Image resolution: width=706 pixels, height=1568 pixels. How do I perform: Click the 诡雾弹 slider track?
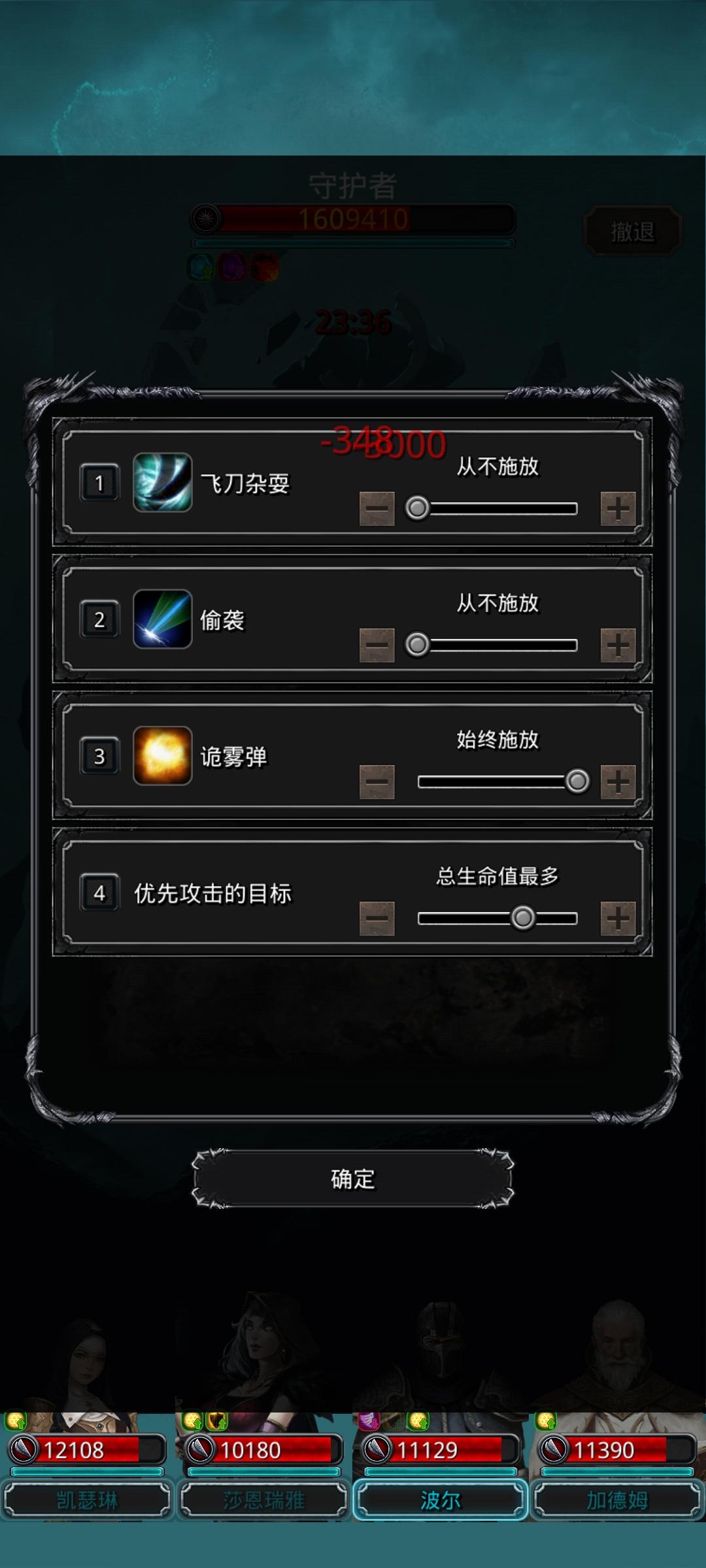pos(497,781)
